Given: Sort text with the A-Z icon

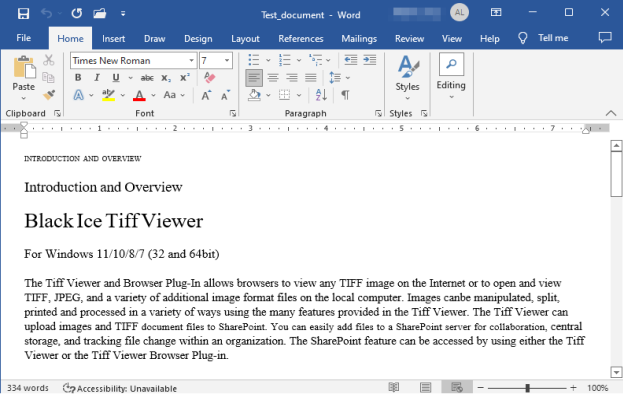Looking at the screenshot, I should (321, 95).
